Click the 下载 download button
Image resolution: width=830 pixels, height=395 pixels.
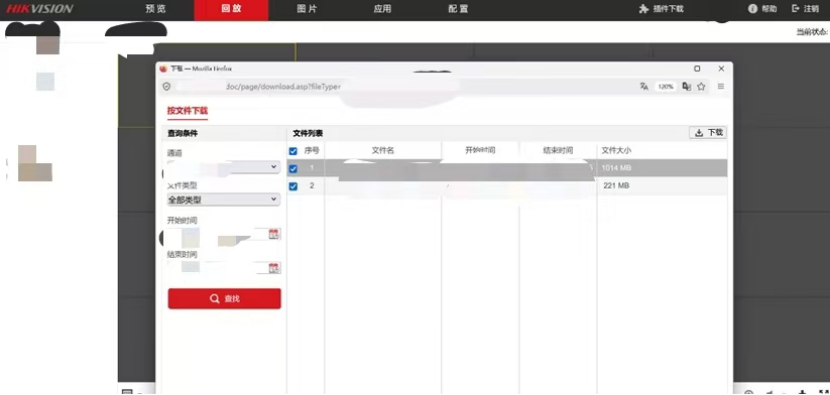point(708,133)
